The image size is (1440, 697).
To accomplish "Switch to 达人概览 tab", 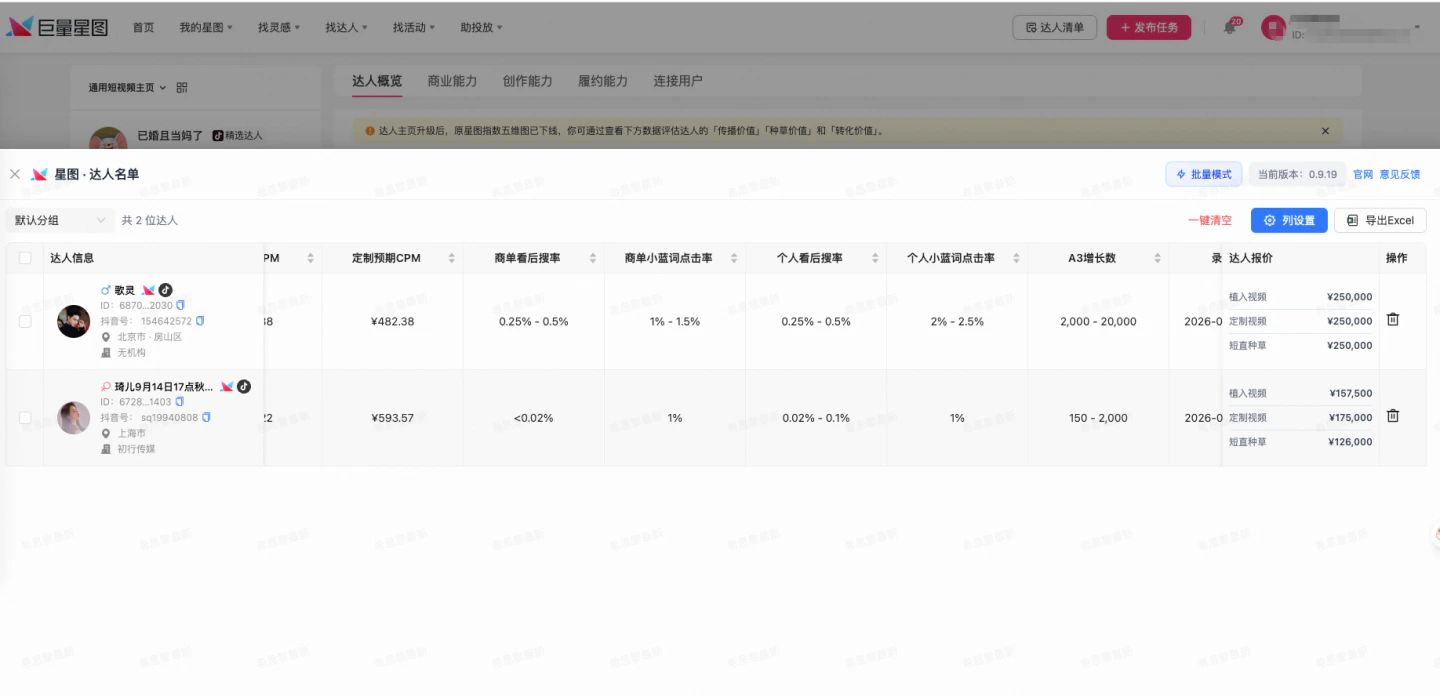I will pyautogui.click(x=377, y=81).
